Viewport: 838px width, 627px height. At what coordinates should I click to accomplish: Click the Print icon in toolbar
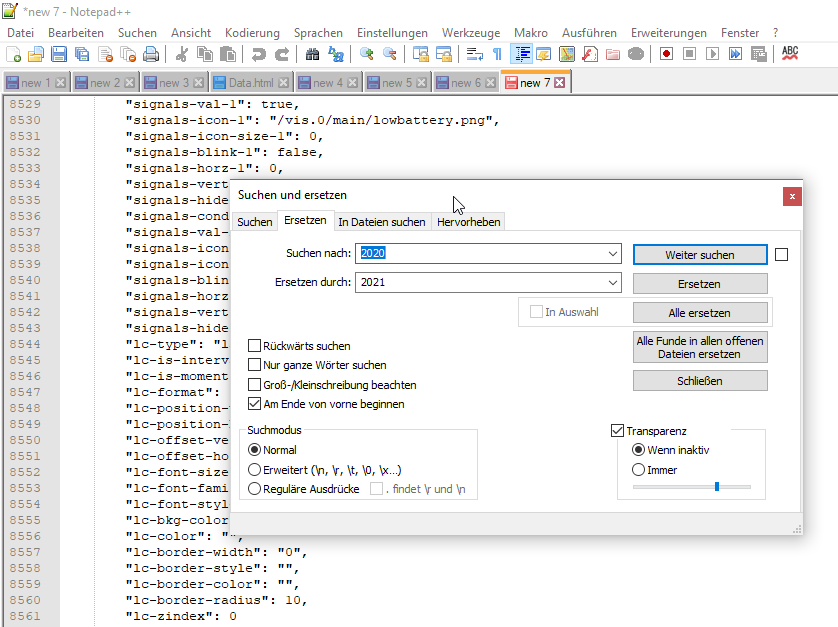151,54
